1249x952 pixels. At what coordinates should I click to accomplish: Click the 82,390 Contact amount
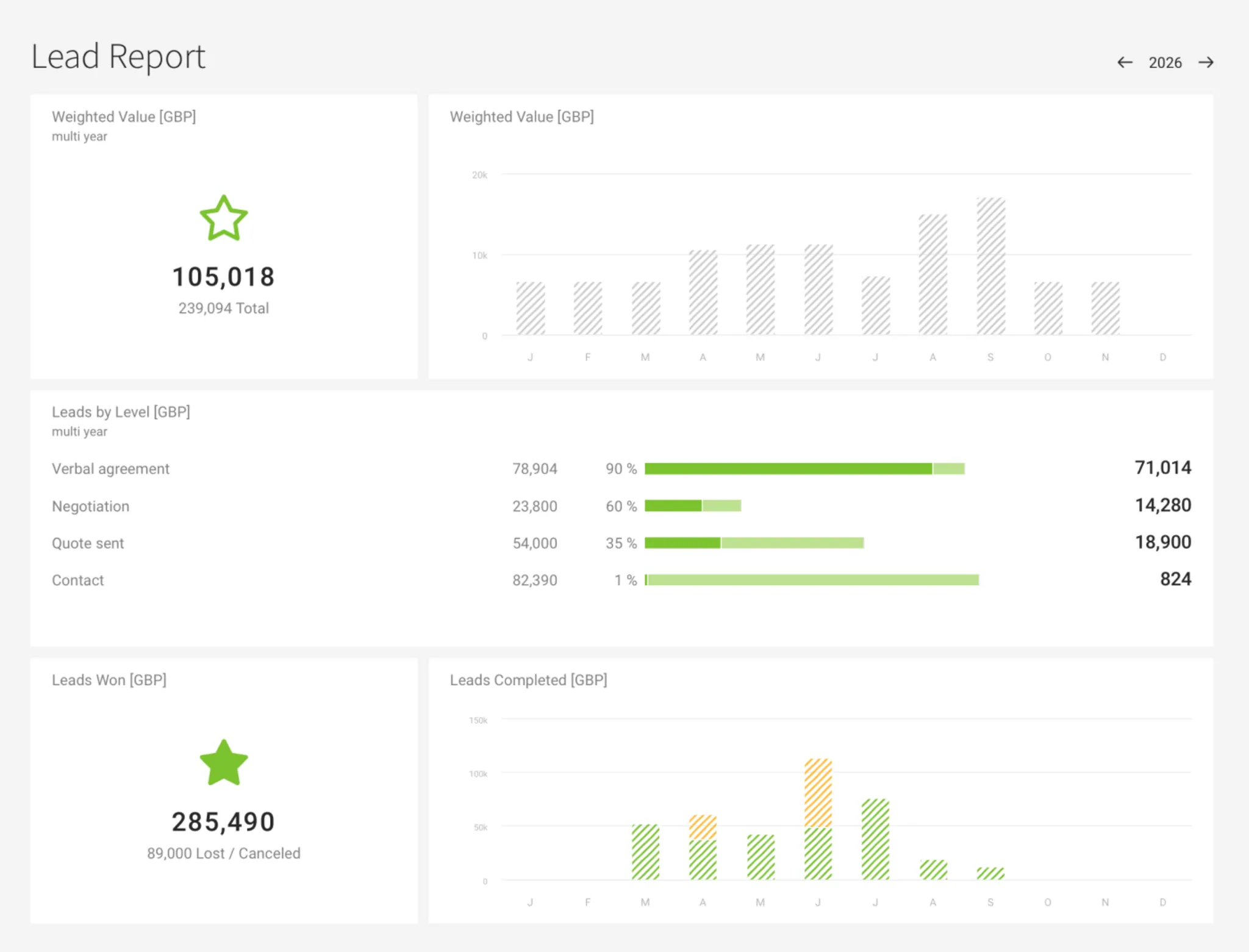[535, 581]
